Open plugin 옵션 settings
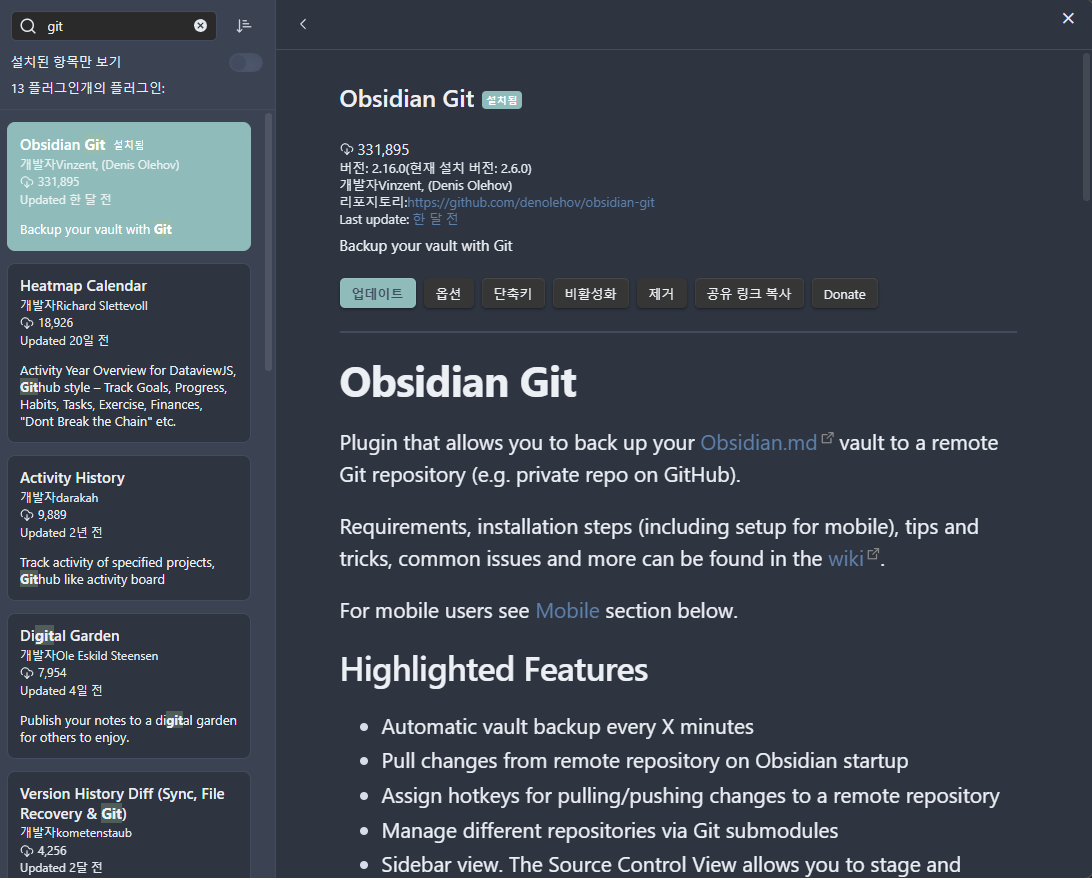Screen dimensions: 1092x878 point(448,294)
